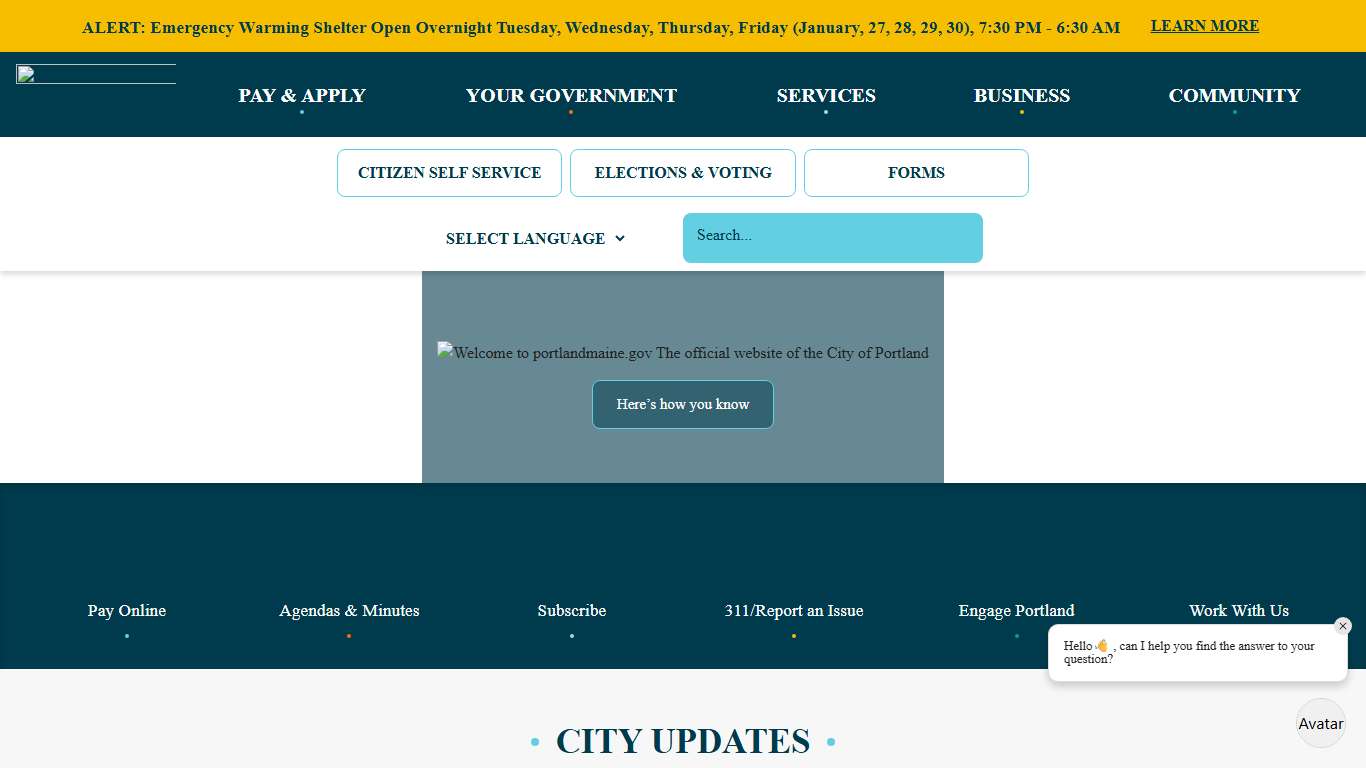
Task: Open the Agendas & Minutes quick link
Action: click(349, 610)
